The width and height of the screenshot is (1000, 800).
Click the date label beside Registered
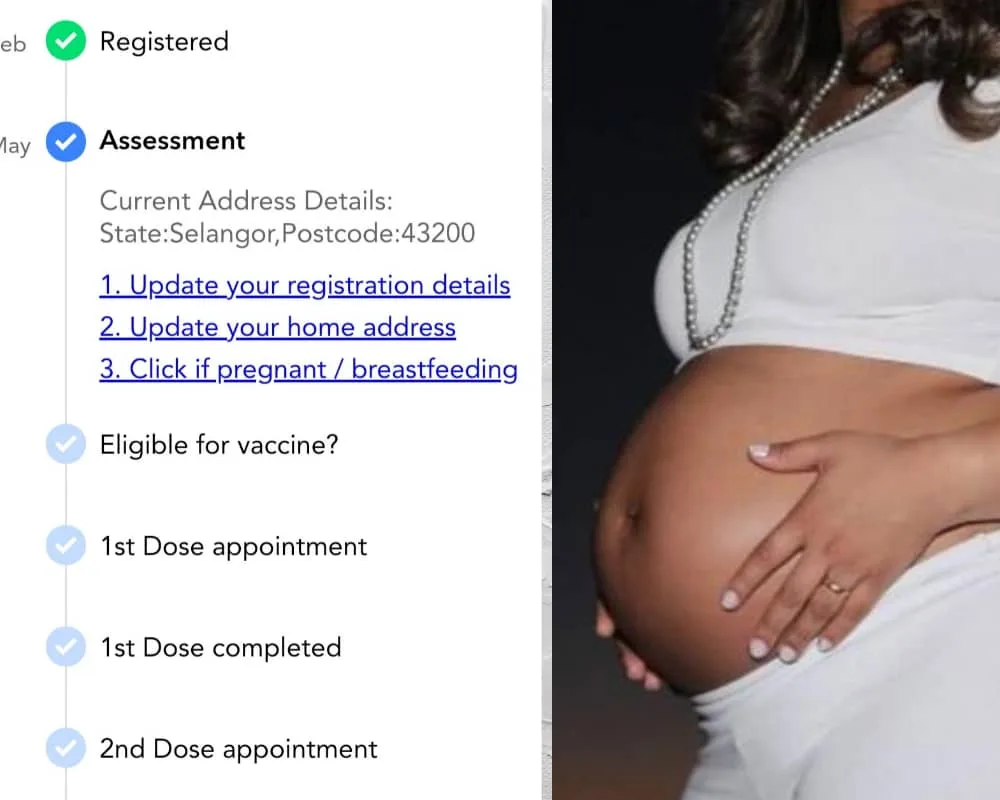pos(13,44)
